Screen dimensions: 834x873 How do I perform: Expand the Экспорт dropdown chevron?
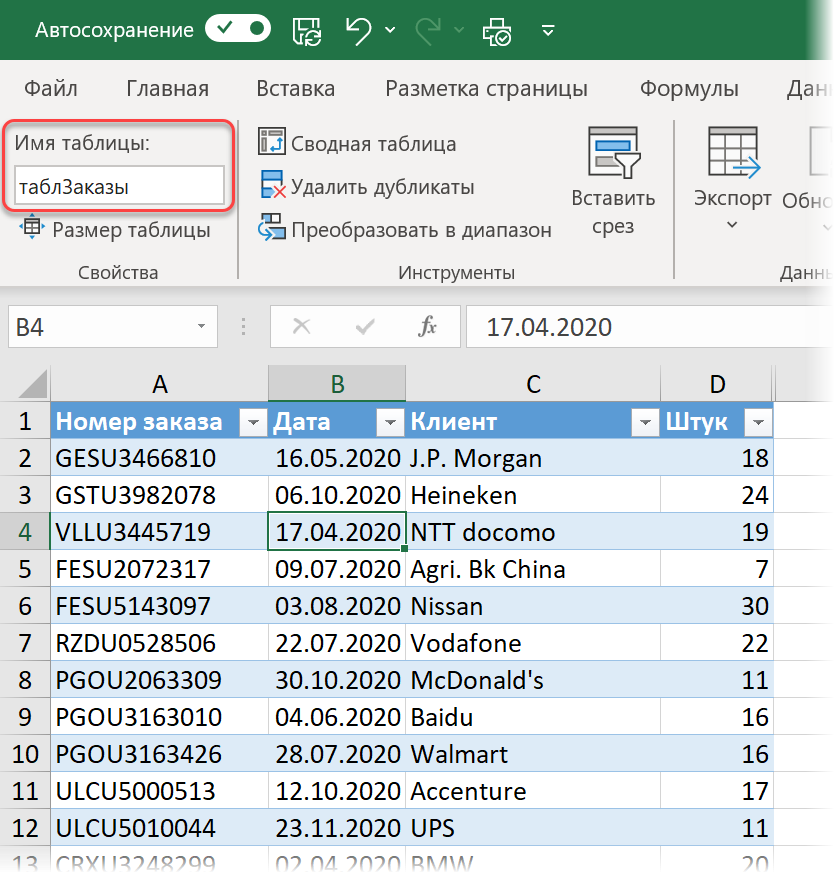732,225
